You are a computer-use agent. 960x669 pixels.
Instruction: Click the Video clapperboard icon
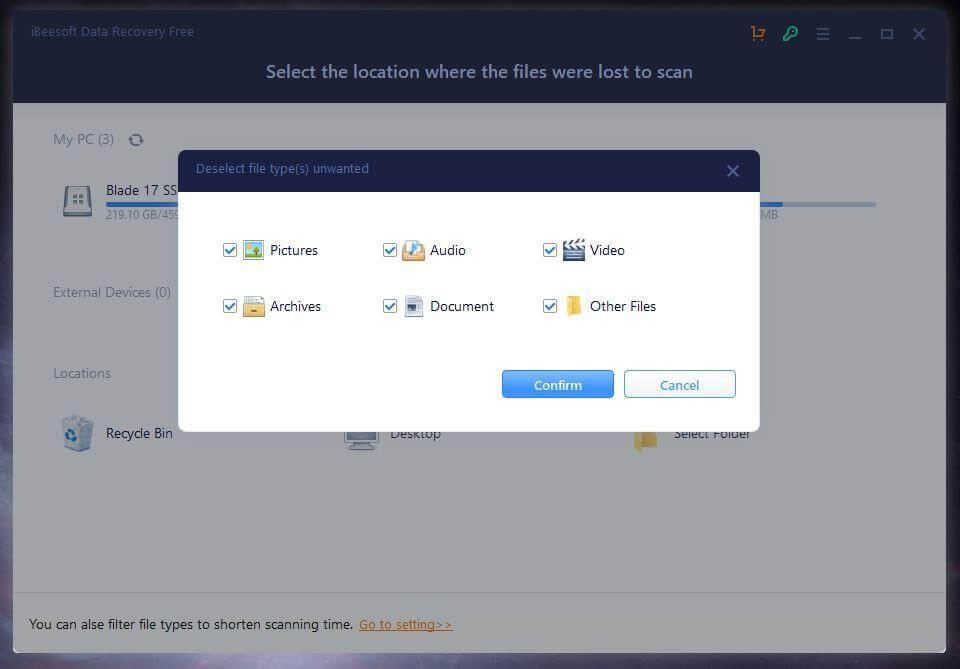tap(573, 250)
